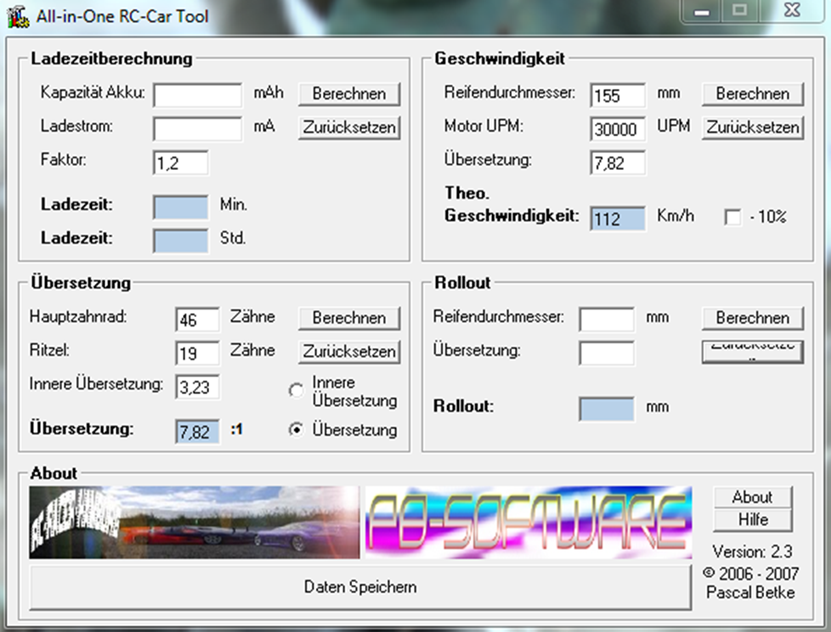Click the RC car banner image
Image resolution: width=831 pixels, height=632 pixels.
pyautogui.click(x=194, y=522)
